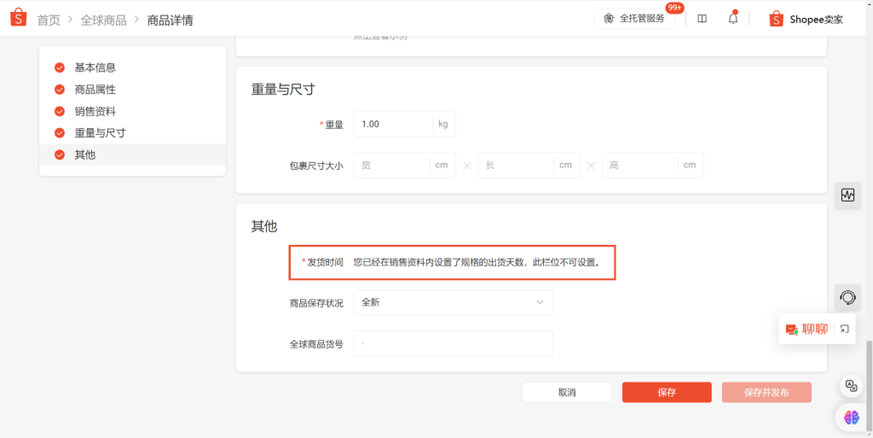Open 全托管服务 button
Image resolution: width=873 pixels, height=438 pixels.
click(x=634, y=18)
